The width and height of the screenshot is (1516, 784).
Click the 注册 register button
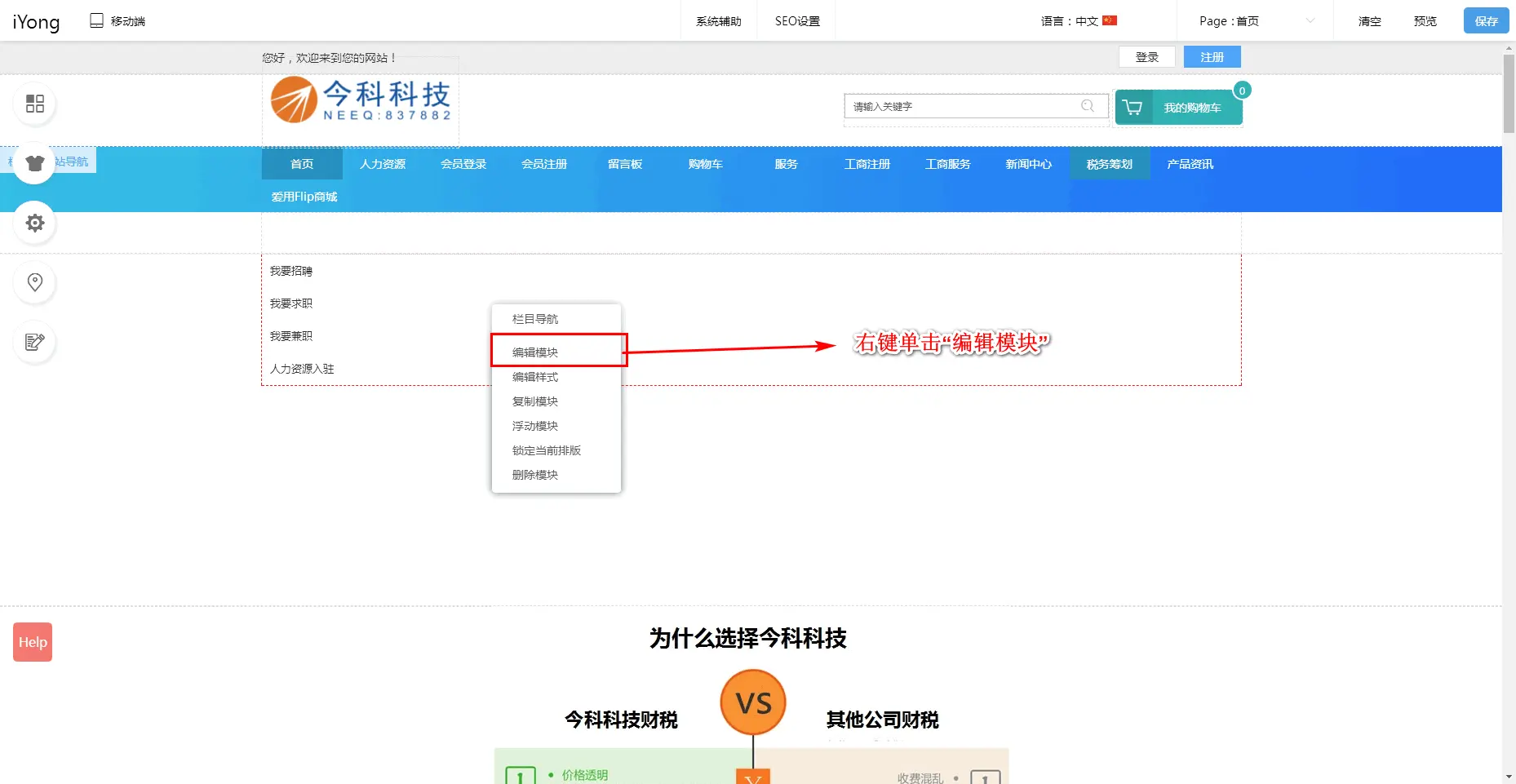click(1212, 57)
